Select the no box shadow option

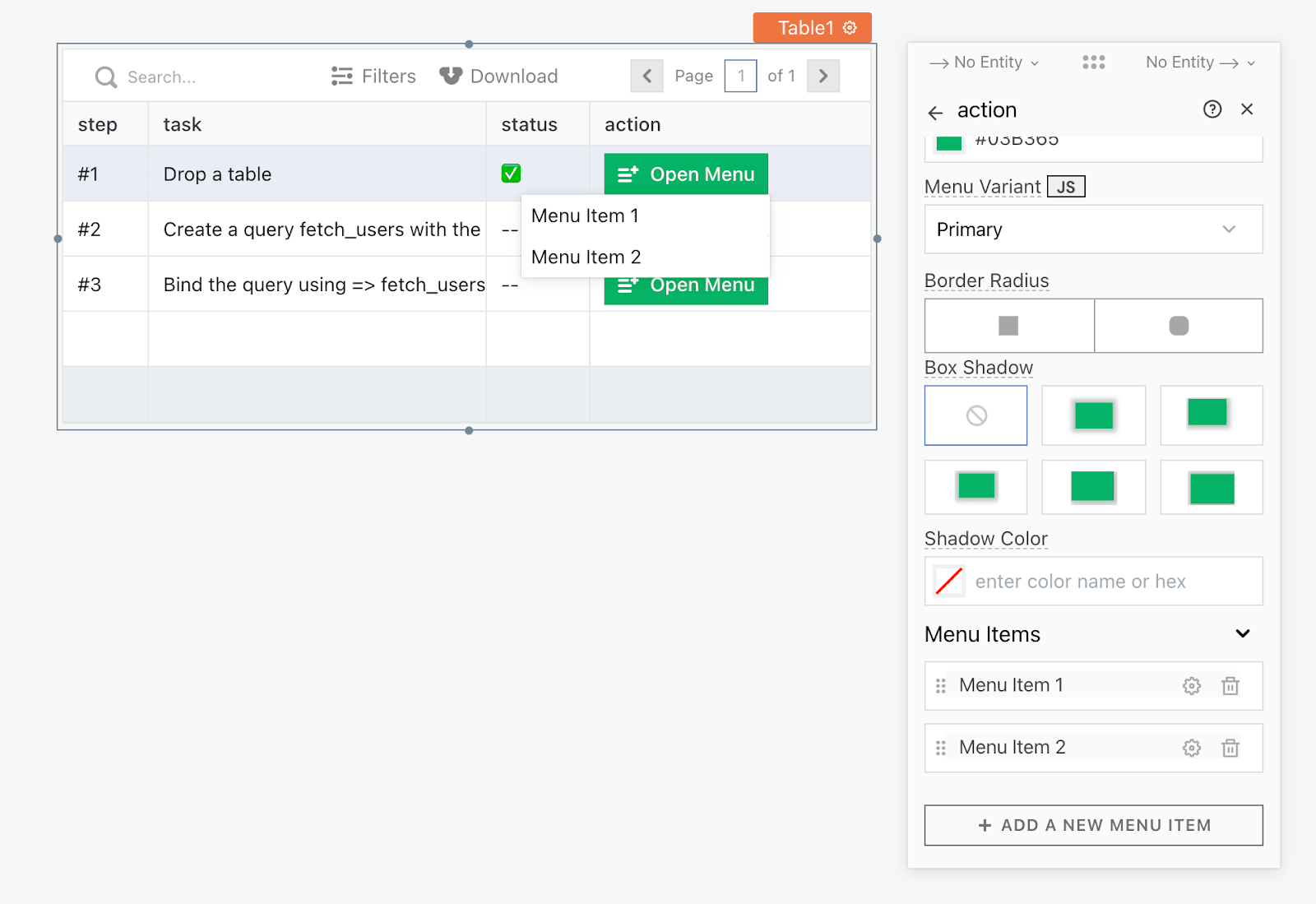click(x=975, y=415)
